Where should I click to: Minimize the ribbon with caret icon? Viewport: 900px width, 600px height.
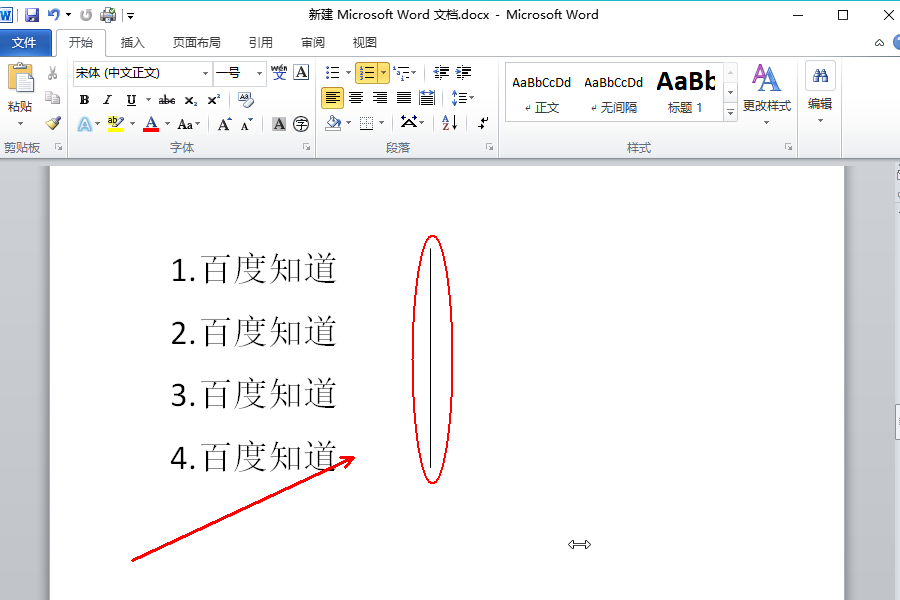click(x=879, y=43)
